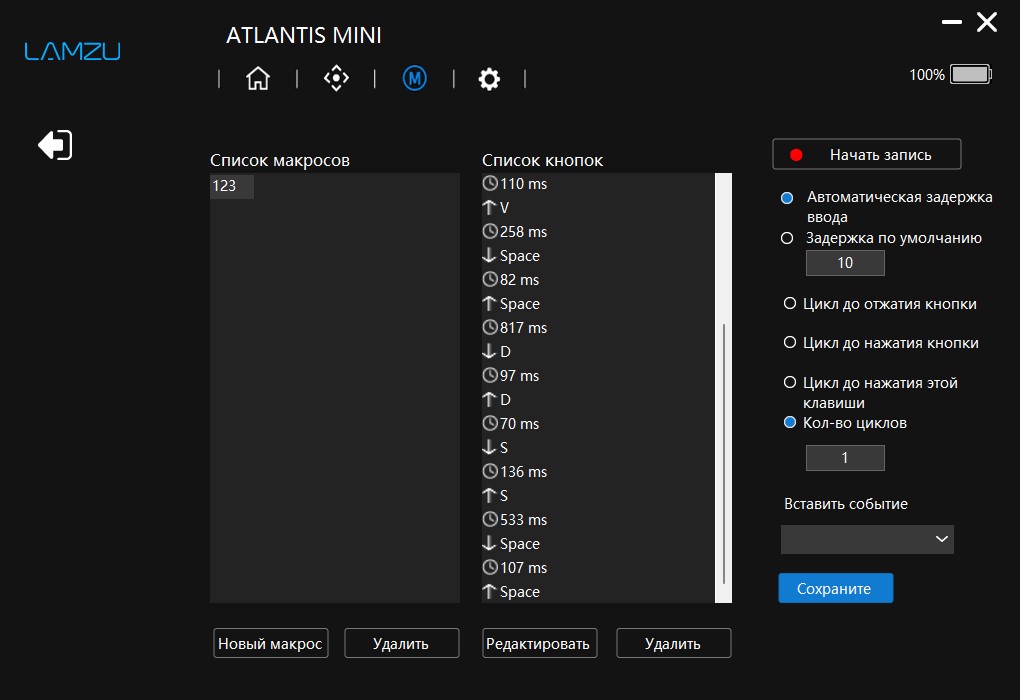This screenshot has height=700, width=1020.
Task: Click the clock icon beside 136 ms
Action: pos(490,471)
